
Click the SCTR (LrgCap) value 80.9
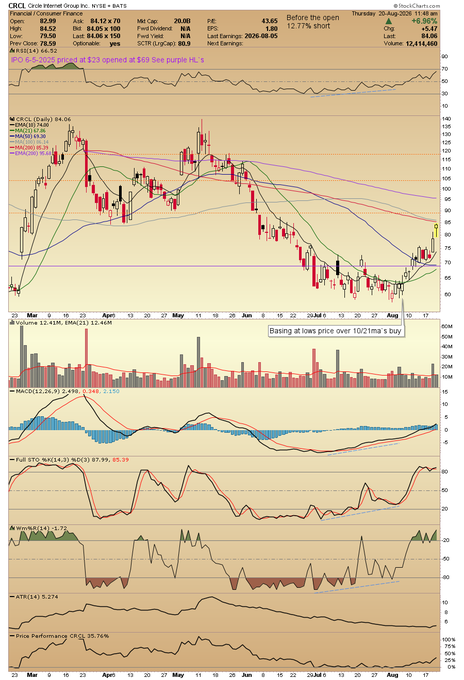click(x=184, y=43)
